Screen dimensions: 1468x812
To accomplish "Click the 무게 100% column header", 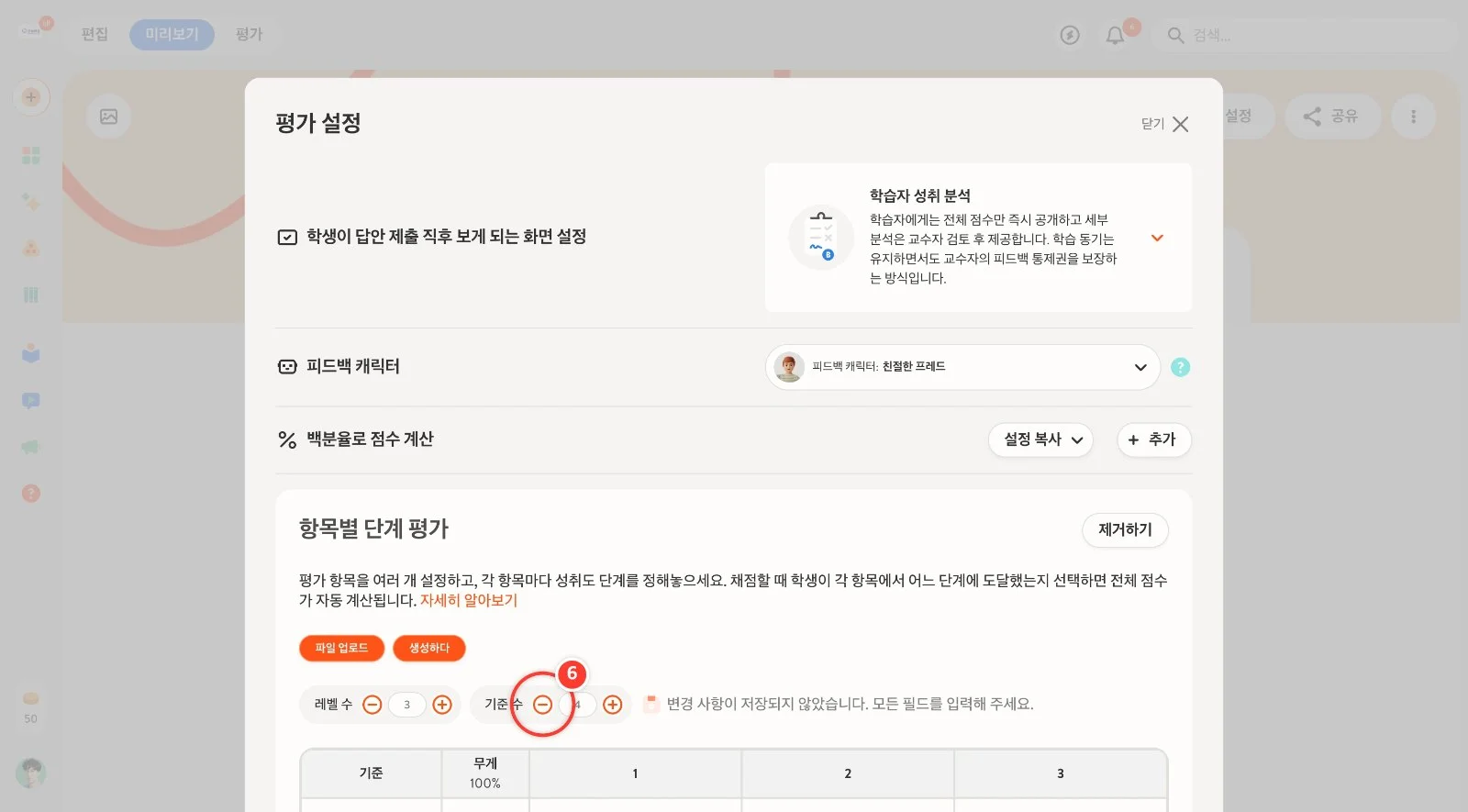I will click(485, 773).
